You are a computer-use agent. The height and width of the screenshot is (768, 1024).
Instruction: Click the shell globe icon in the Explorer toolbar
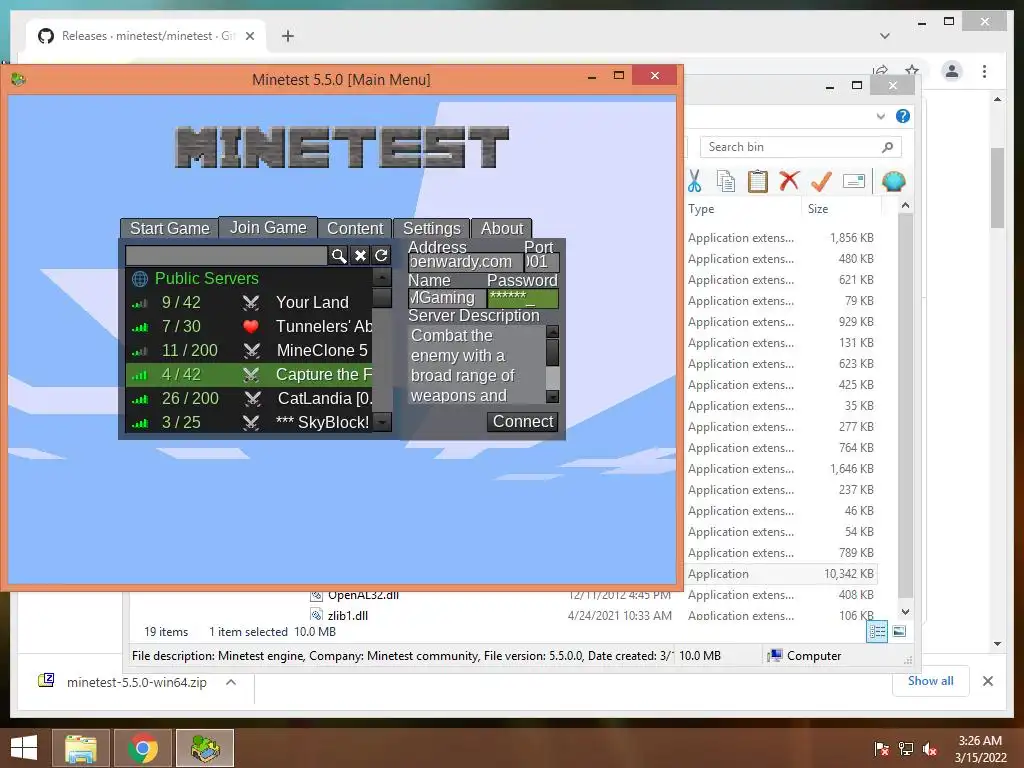(x=893, y=181)
